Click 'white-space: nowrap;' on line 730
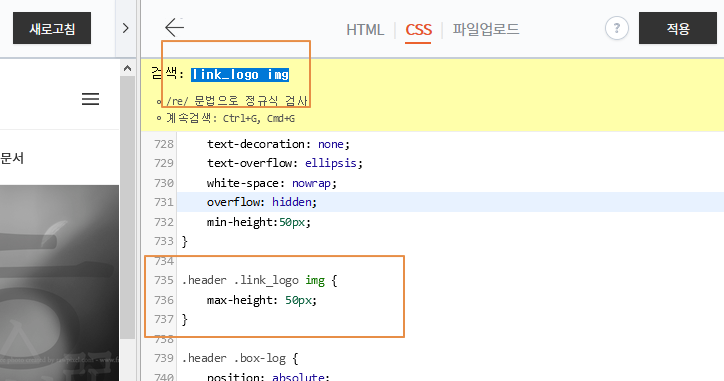This screenshot has height=381, width=724. [x=272, y=183]
